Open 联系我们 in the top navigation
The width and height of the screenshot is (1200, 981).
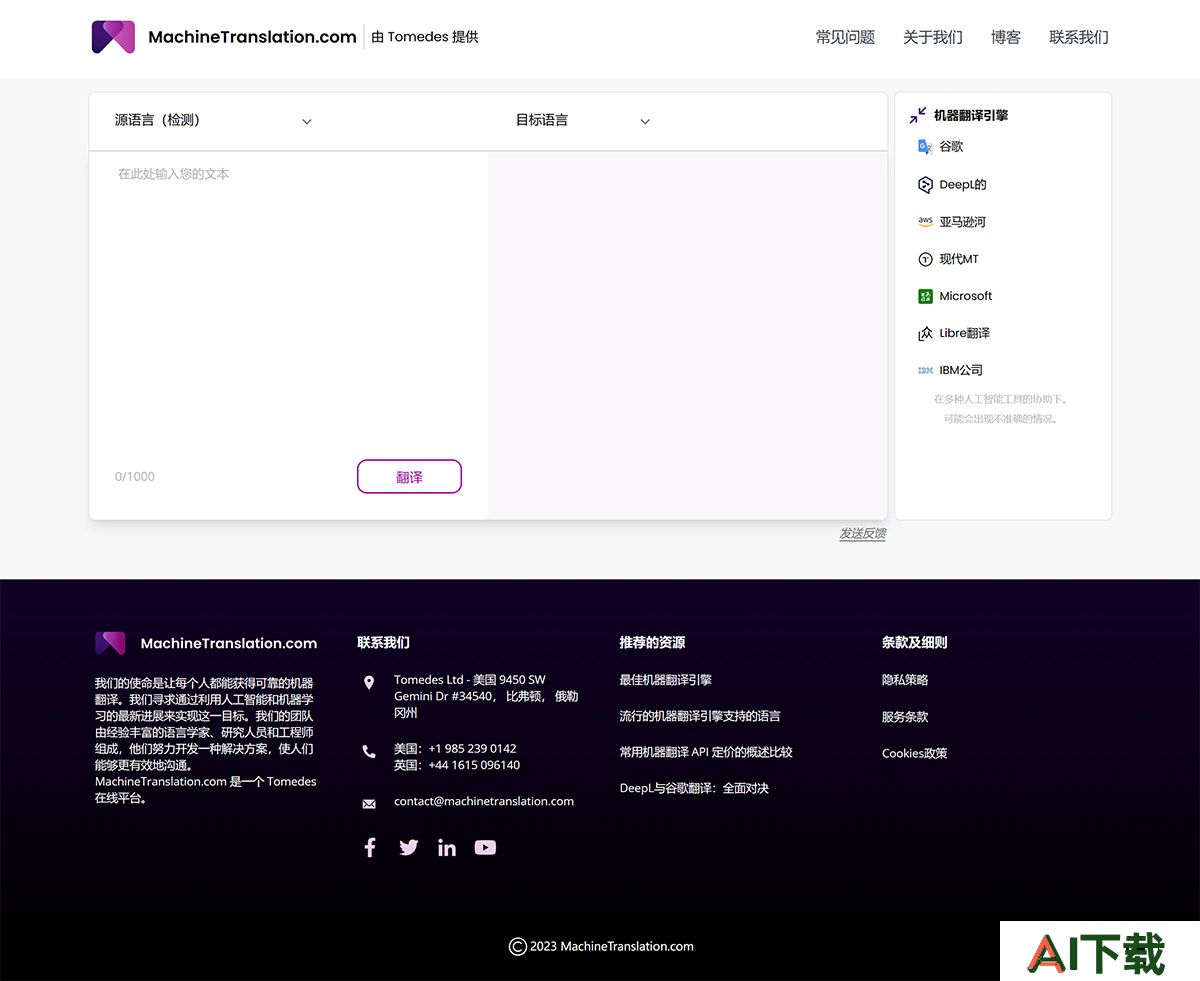pyautogui.click(x=1079, y=38)
